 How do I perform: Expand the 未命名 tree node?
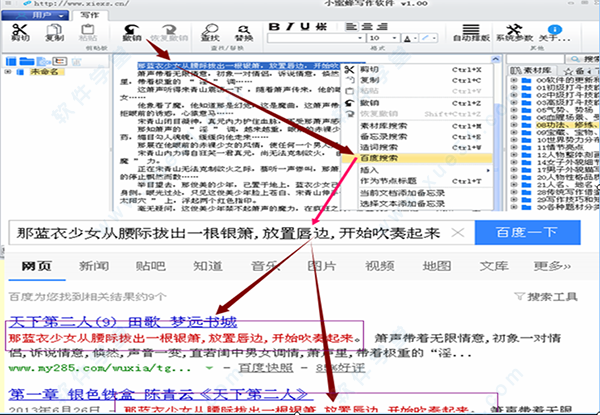7,72
